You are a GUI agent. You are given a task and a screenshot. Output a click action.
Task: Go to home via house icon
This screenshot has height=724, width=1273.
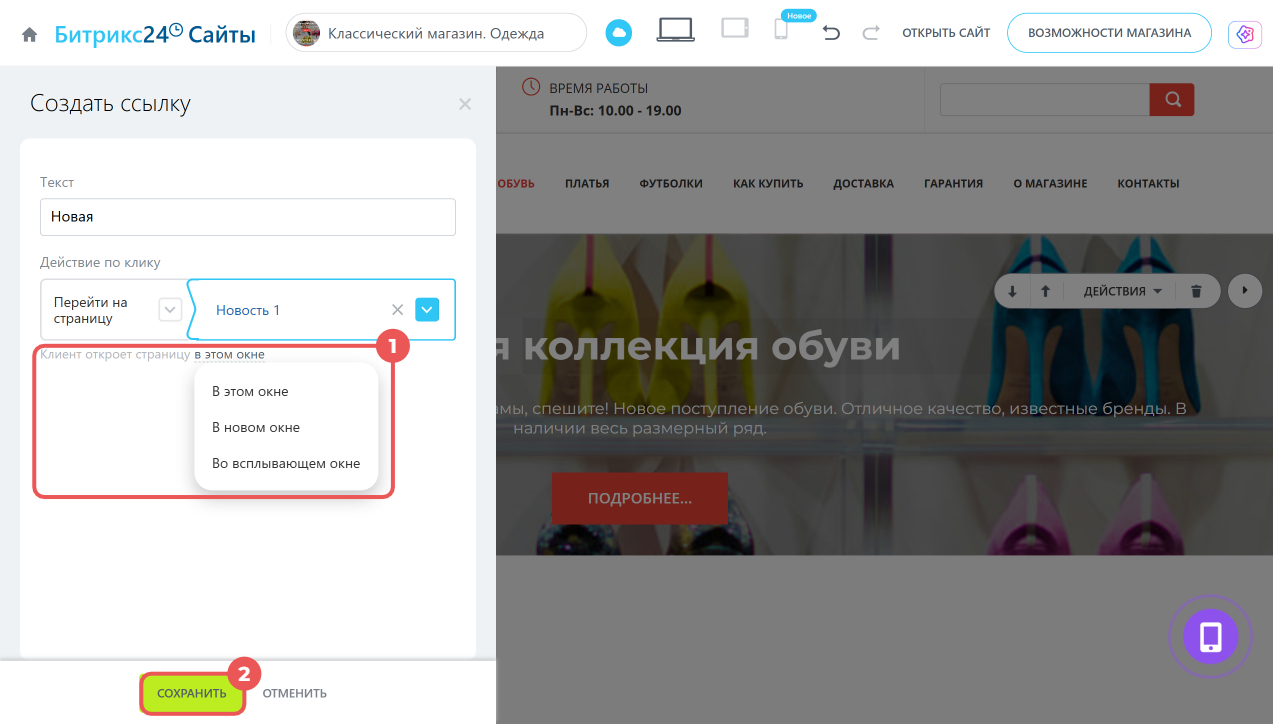tap(30, 34)
